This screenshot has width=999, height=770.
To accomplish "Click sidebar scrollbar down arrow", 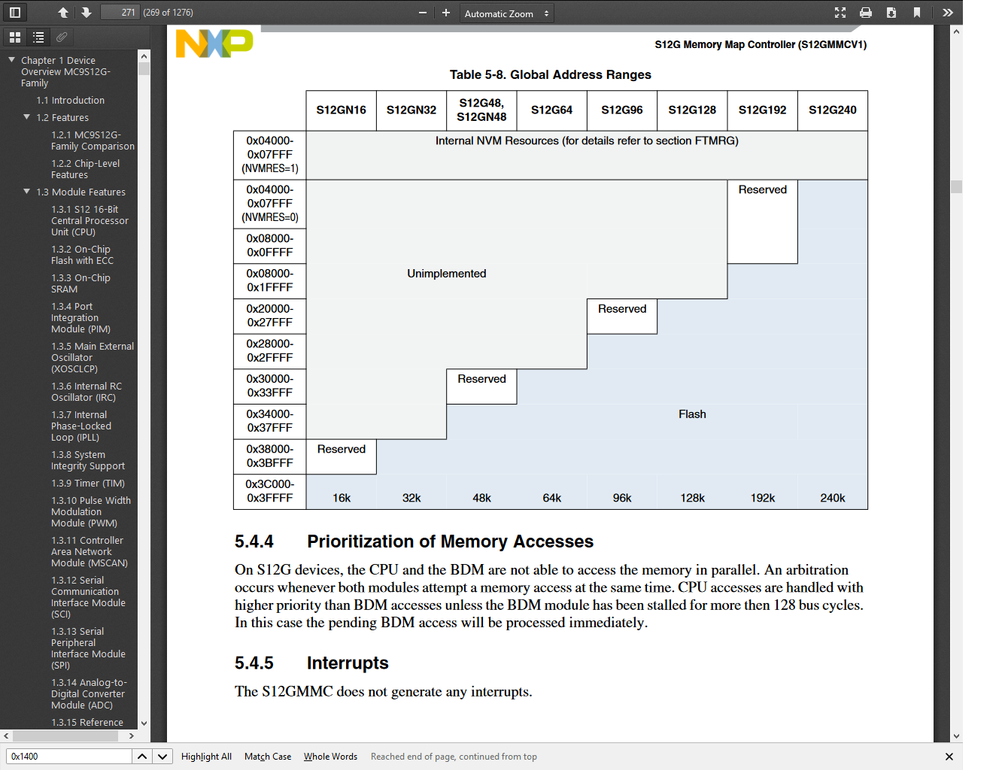I will tap(144, 723).
